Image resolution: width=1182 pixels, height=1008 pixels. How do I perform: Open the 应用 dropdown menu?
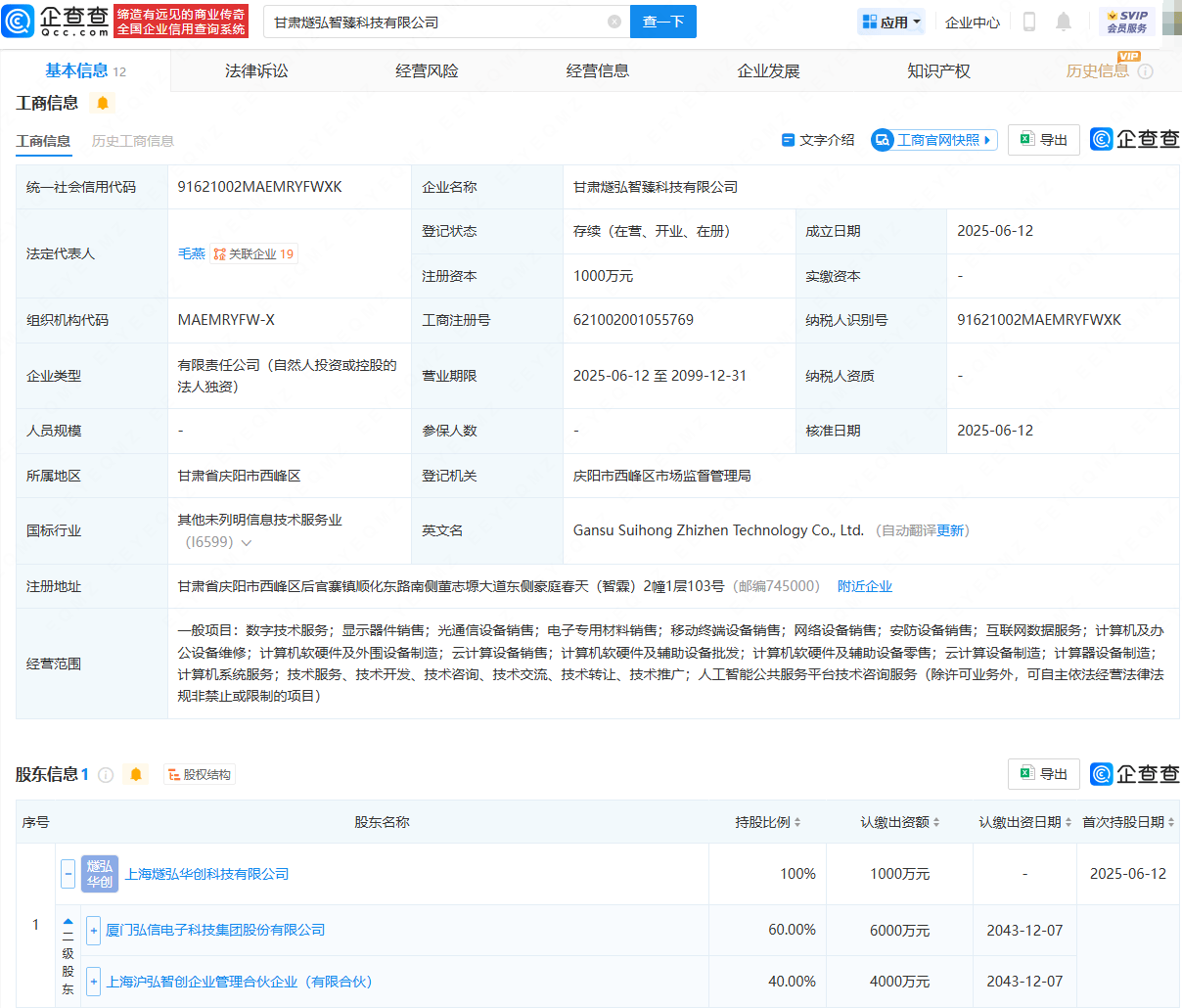[891, 22]
